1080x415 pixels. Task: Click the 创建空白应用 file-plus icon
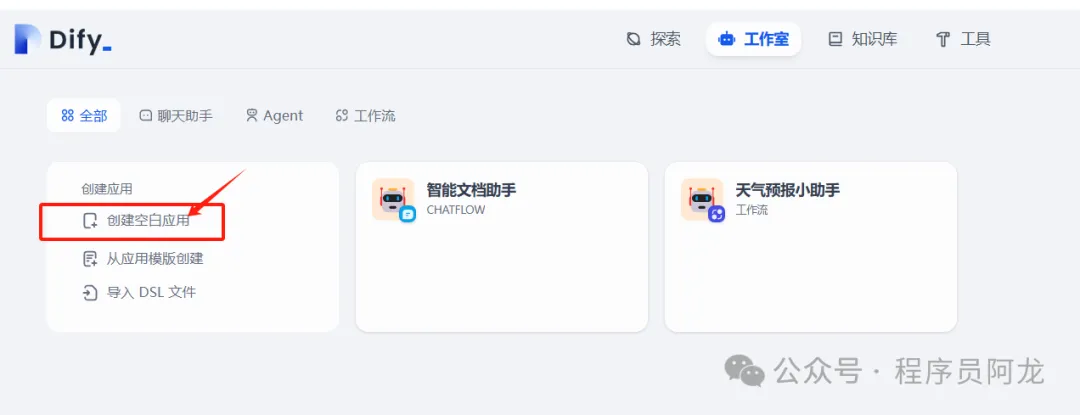(90, 221)
